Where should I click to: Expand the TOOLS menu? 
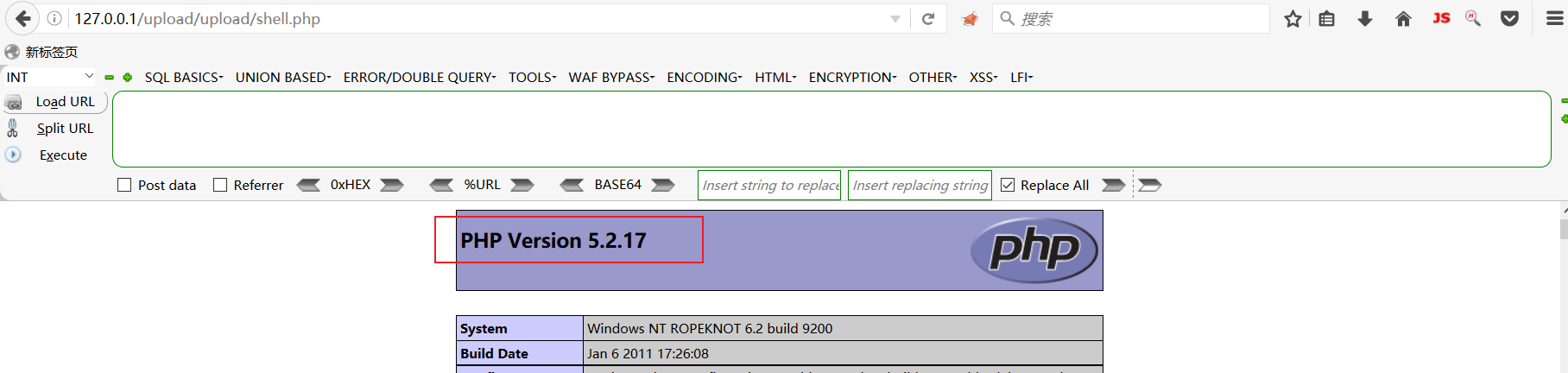[x=532, y=77]
